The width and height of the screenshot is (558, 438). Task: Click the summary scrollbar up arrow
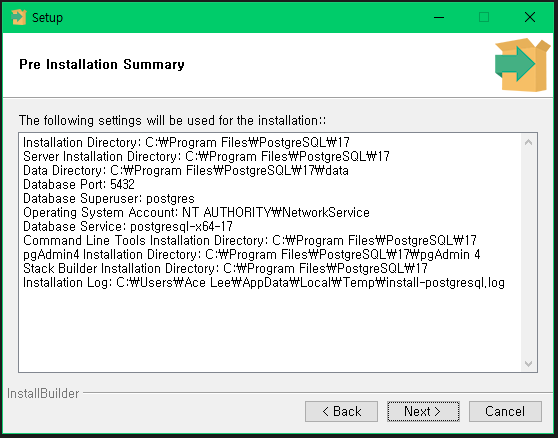tap(528, 142)
